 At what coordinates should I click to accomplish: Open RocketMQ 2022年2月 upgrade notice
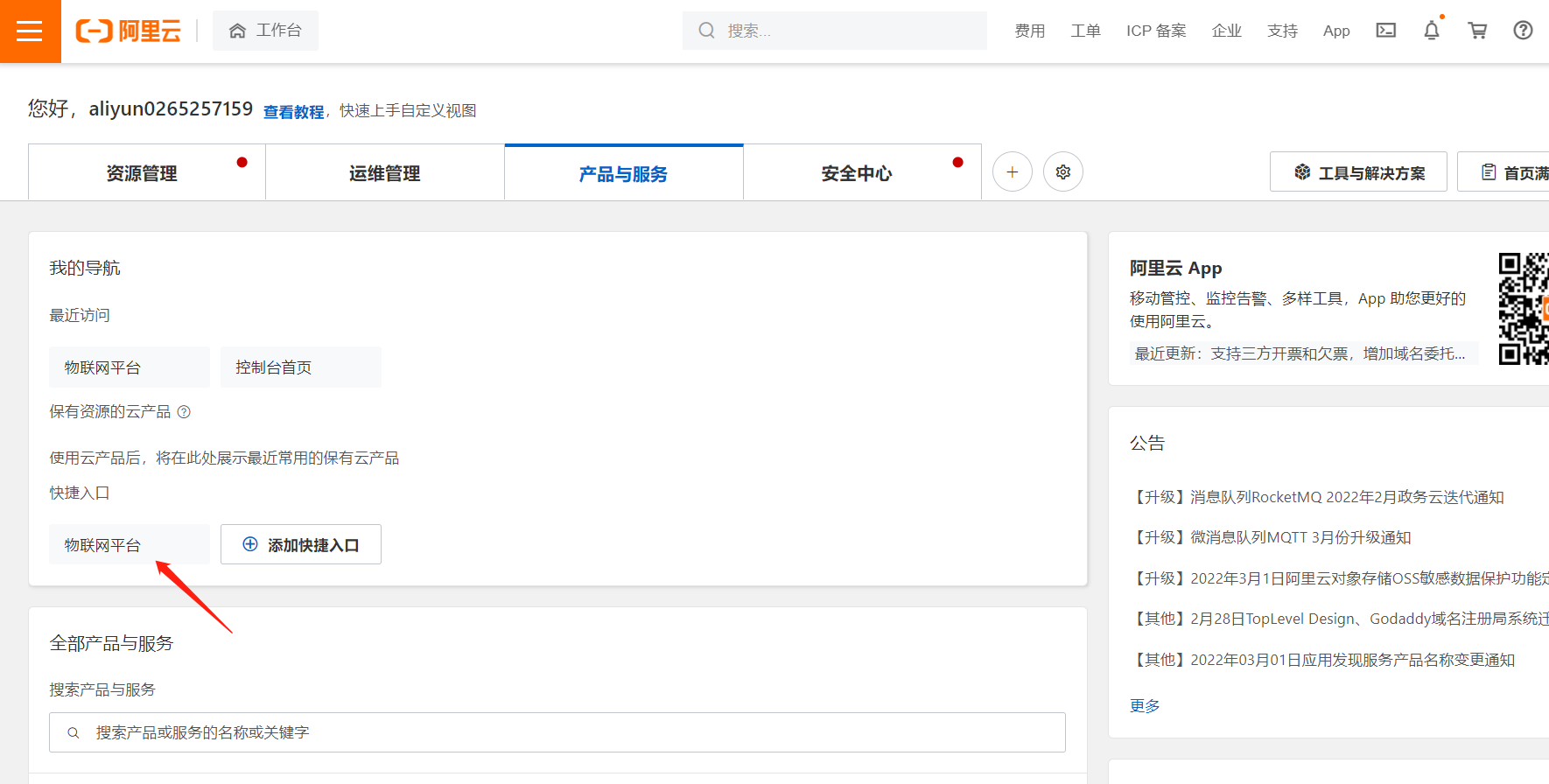click(x=1318, y=497)
